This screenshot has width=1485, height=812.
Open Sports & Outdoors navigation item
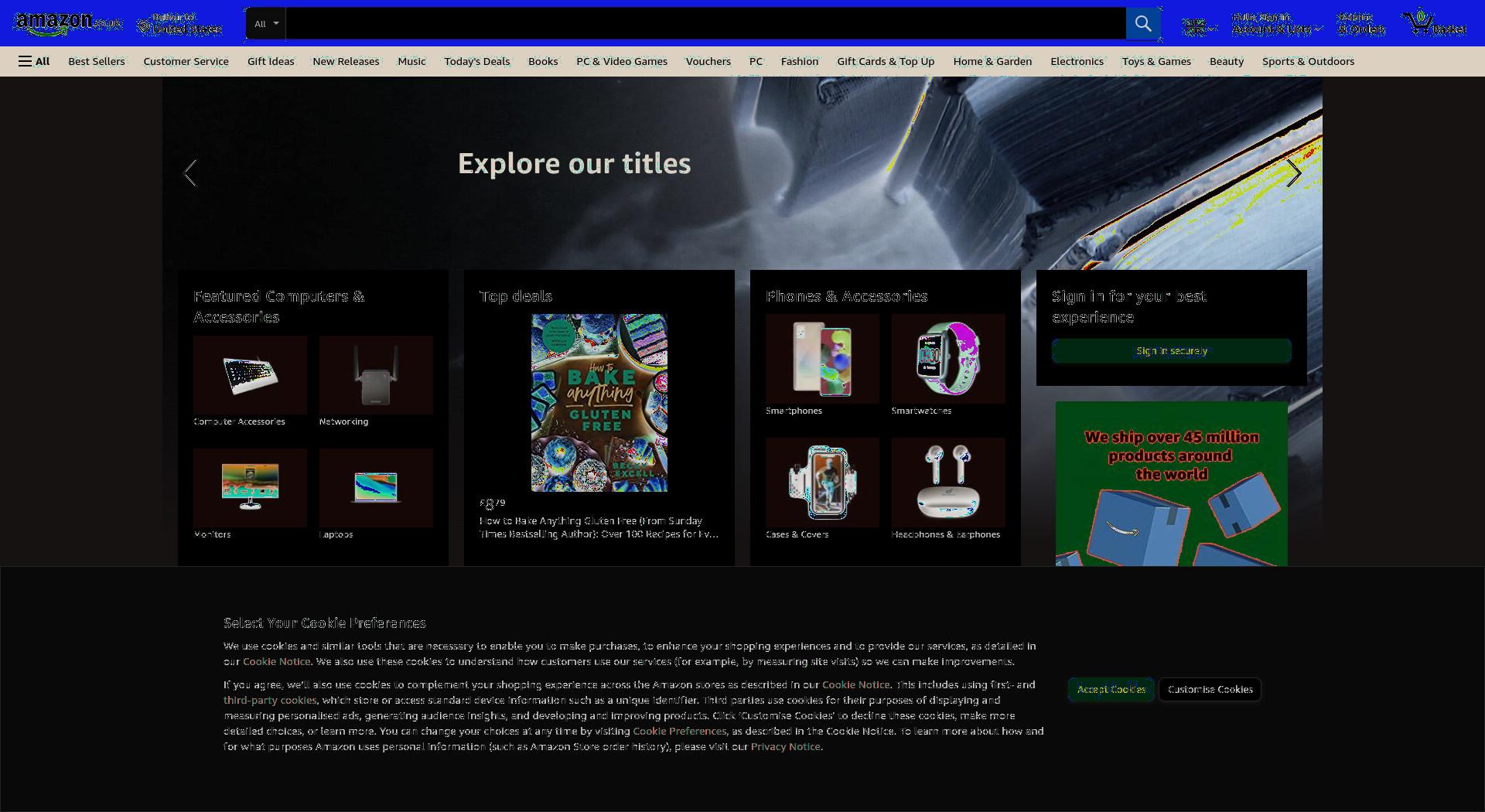pos(1308,61)
